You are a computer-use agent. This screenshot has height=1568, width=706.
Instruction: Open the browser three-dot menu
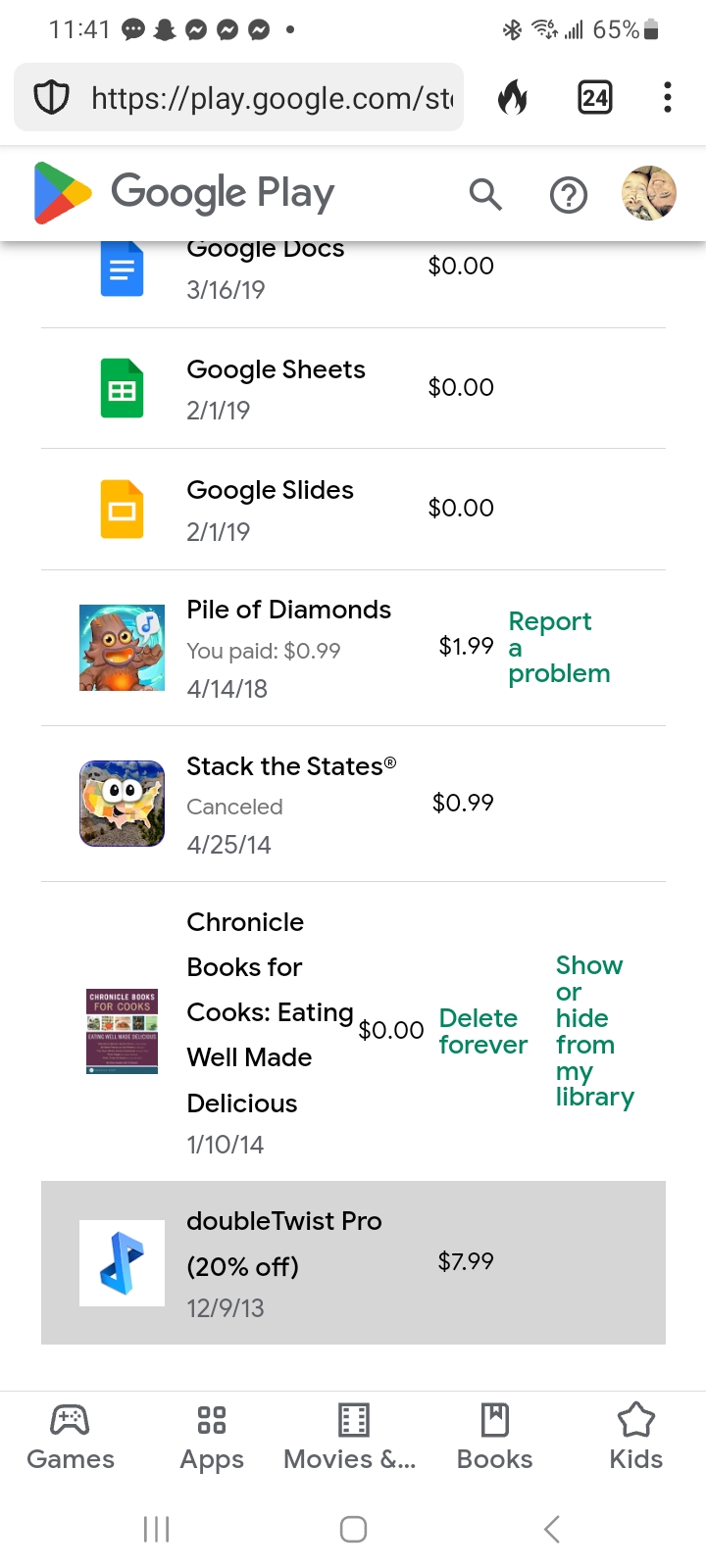coord(667,98)
